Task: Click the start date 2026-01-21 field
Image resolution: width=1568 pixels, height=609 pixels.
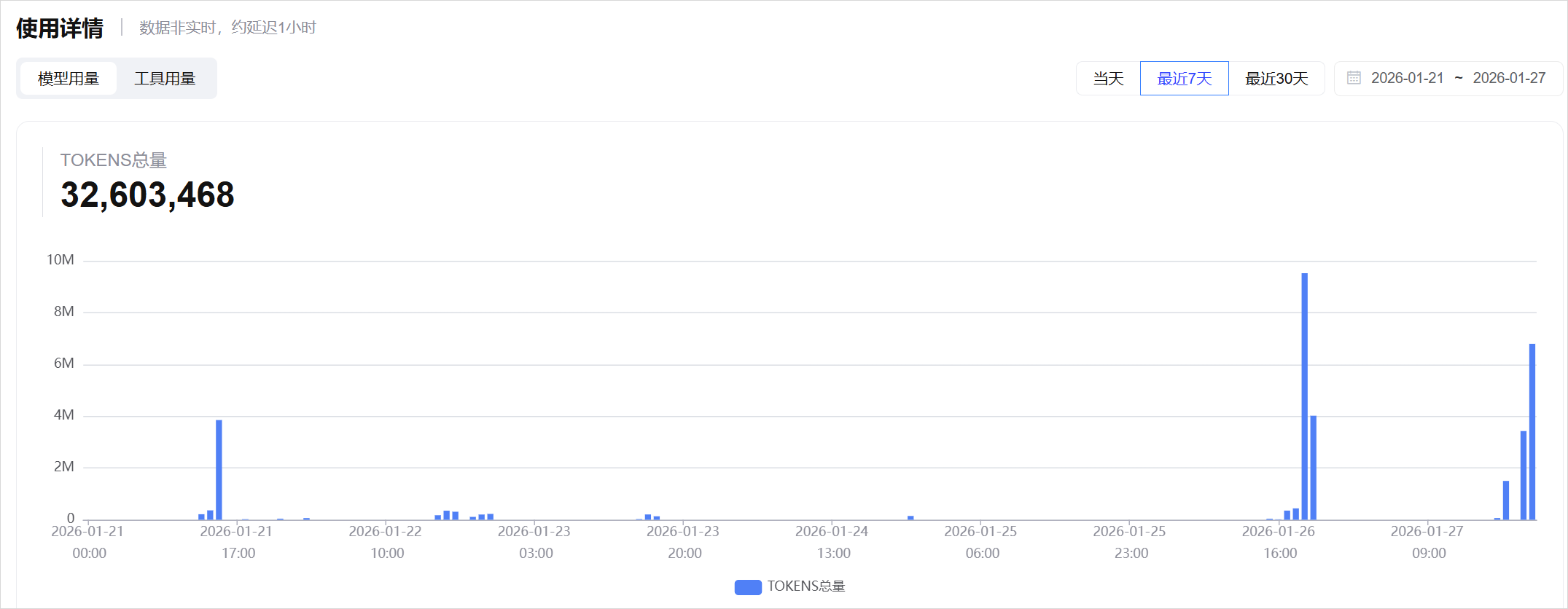Action: (x=1407, y=78)
